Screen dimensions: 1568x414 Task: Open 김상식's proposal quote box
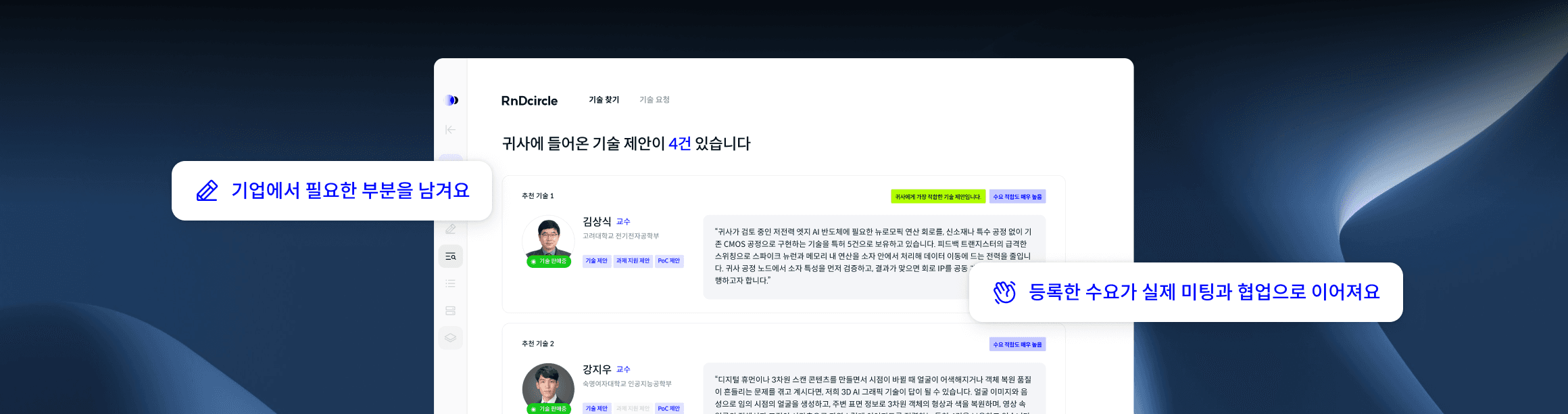pyautogui.click(x=874, y=257)
